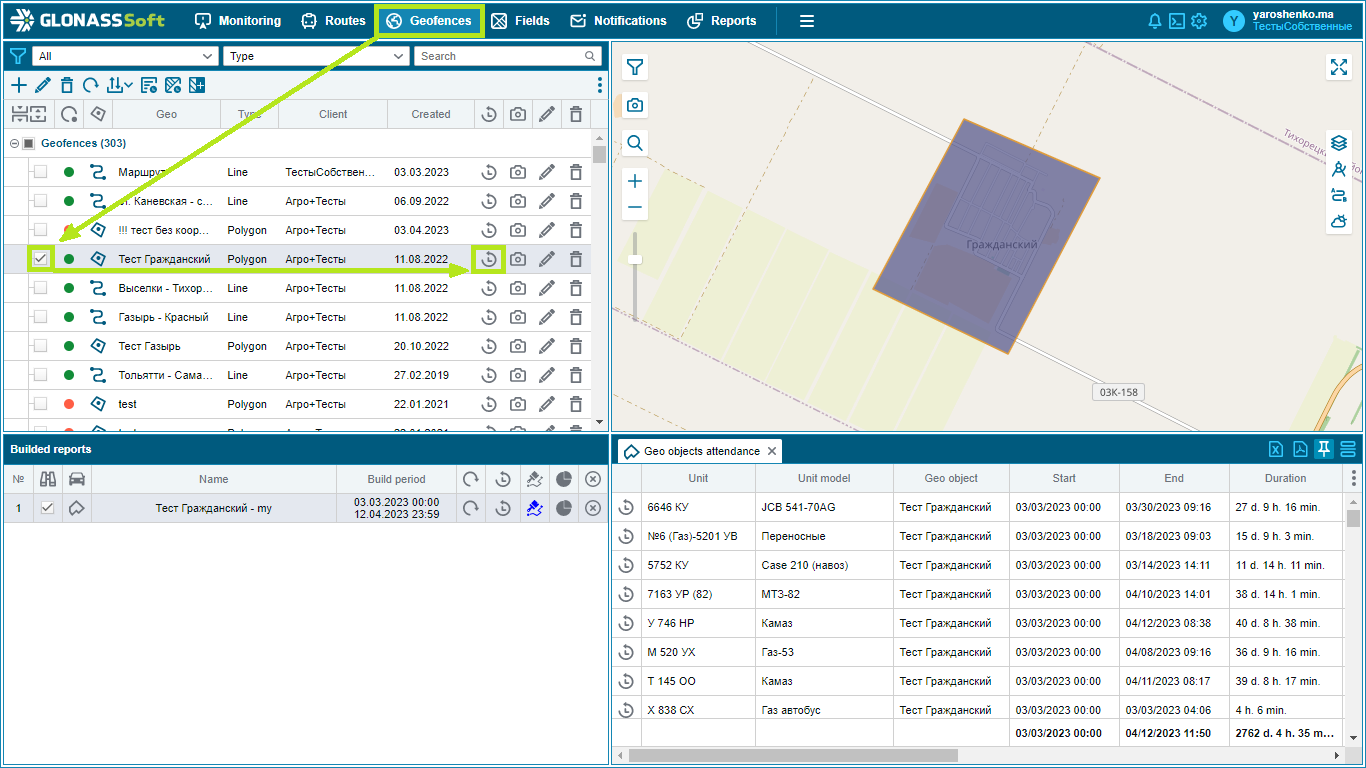
Task: Open the Type filter dropdown
Action: [316, 56]
